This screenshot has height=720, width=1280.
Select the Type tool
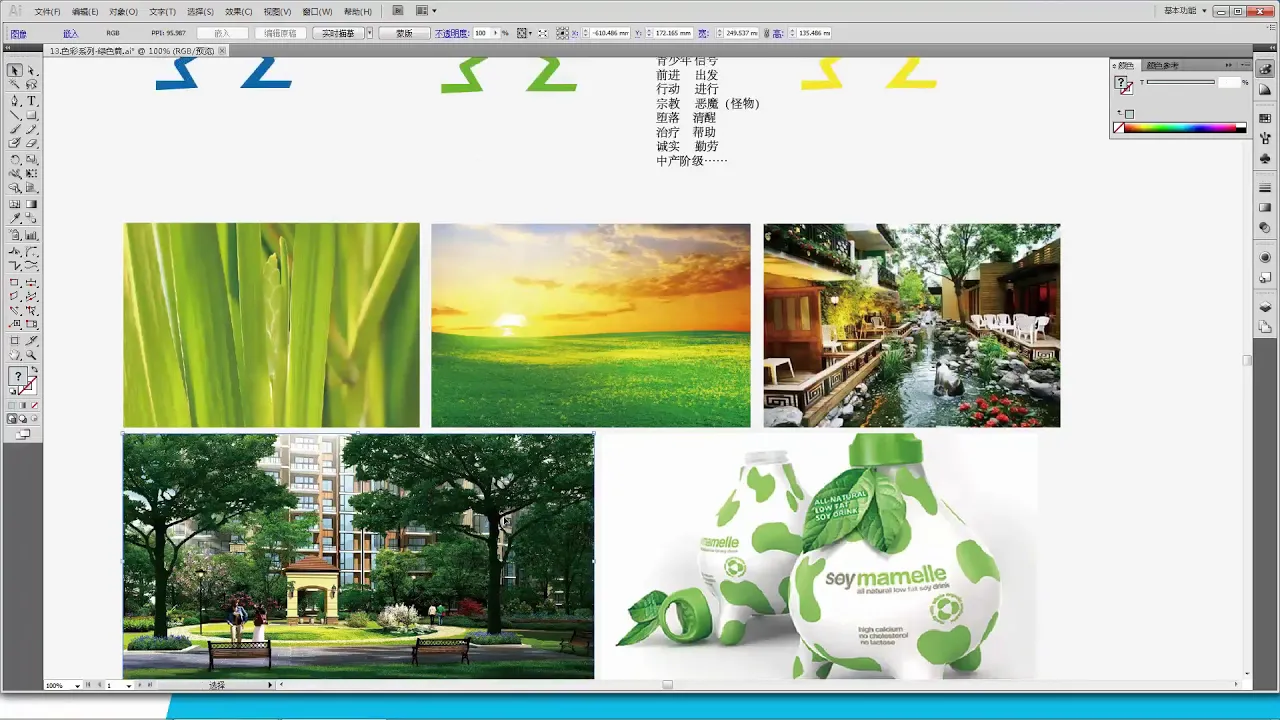click(x=31, y=101)
